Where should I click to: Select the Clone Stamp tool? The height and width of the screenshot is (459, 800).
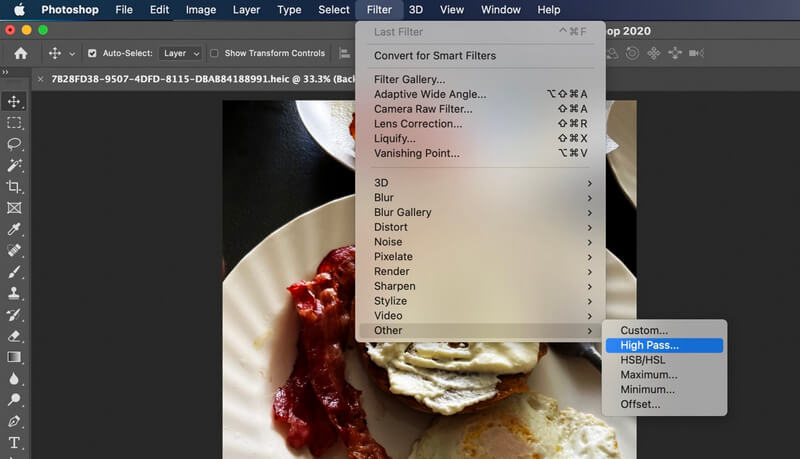pyautogui.click(x=14, y=293)
